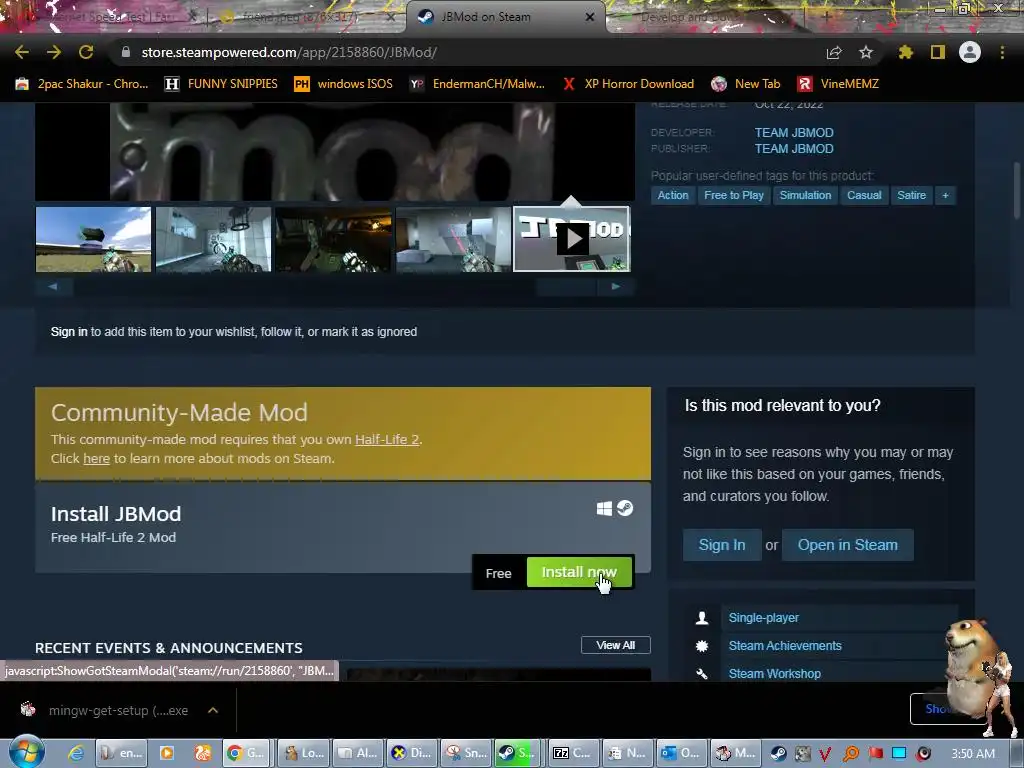Viewport: 1024px width, 768px height.
Task: Open 7-Zip taskbar button
Action: pos(571,753)
